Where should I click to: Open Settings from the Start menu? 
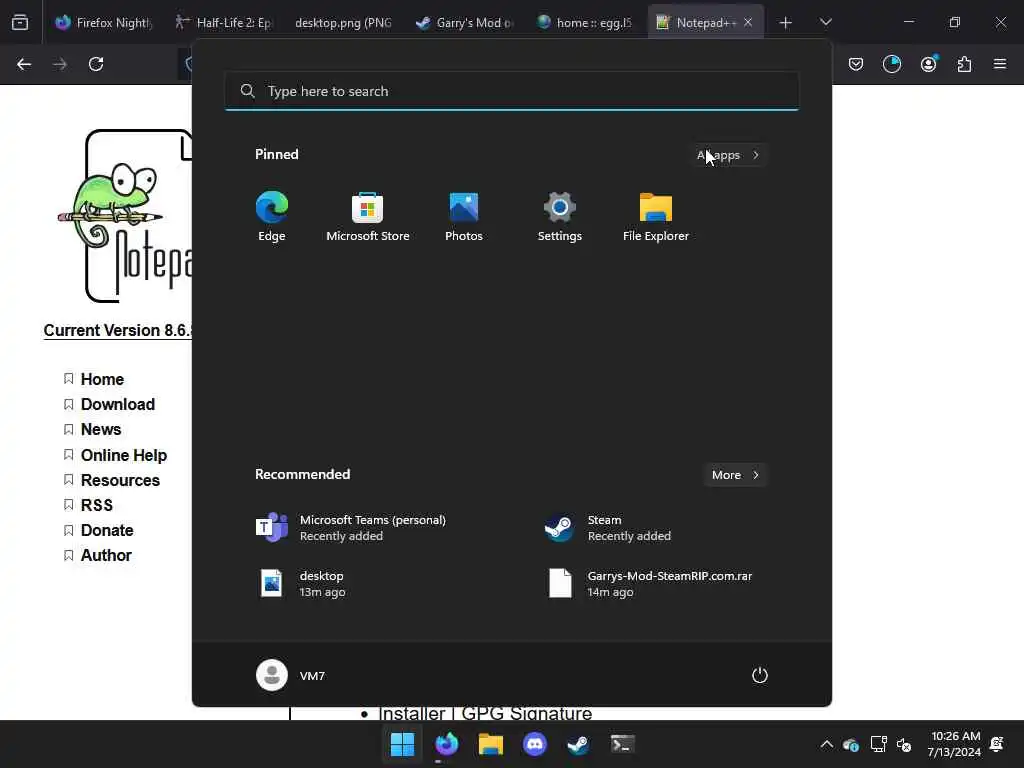tap(560, 217)
